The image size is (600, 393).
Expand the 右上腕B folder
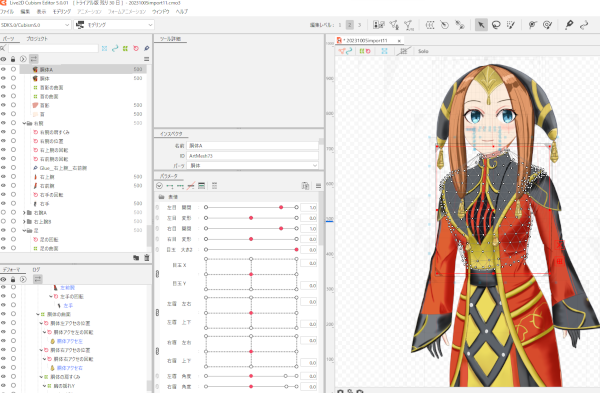(x=24, y=222)
